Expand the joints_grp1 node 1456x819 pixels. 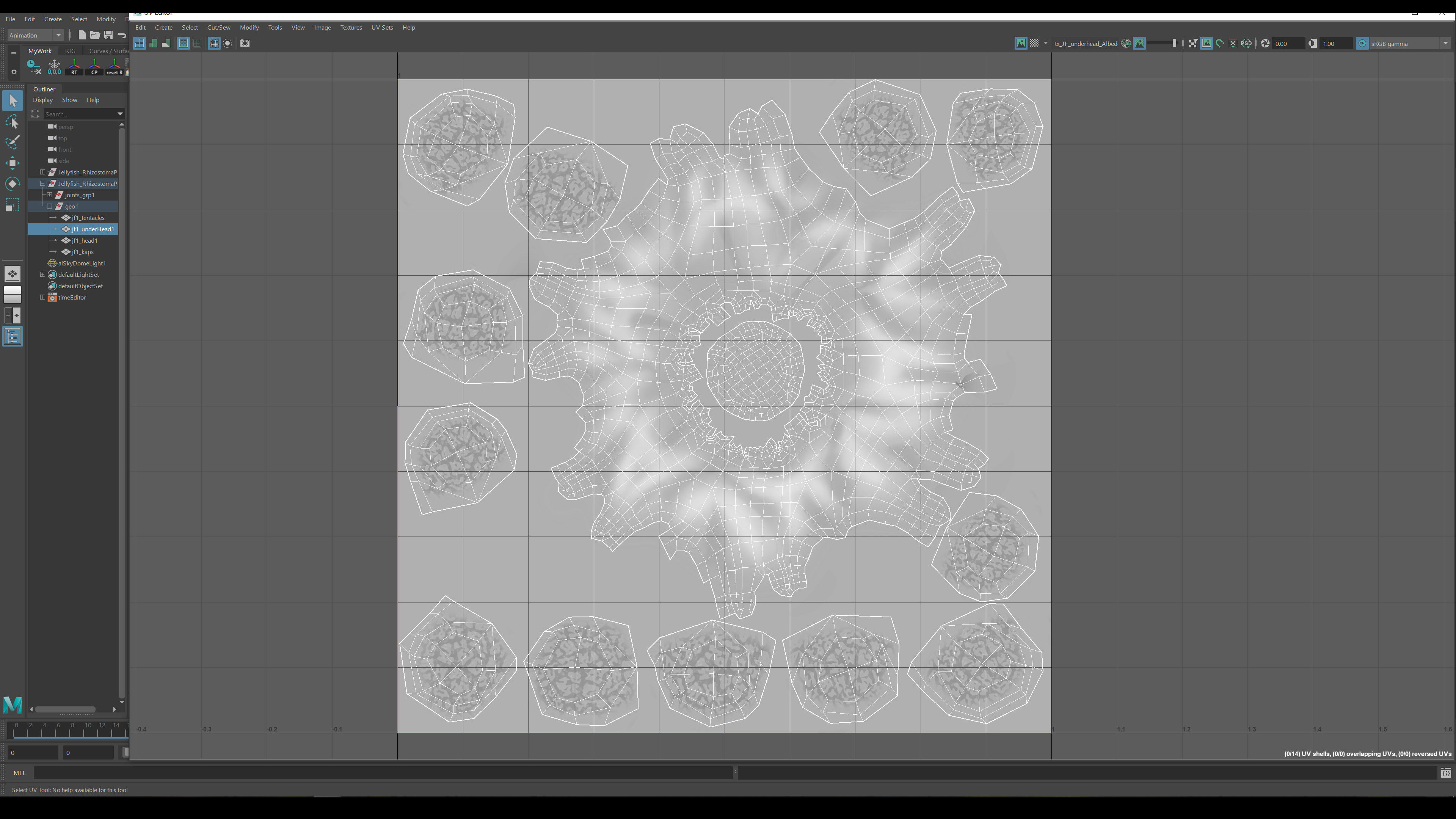50,195
